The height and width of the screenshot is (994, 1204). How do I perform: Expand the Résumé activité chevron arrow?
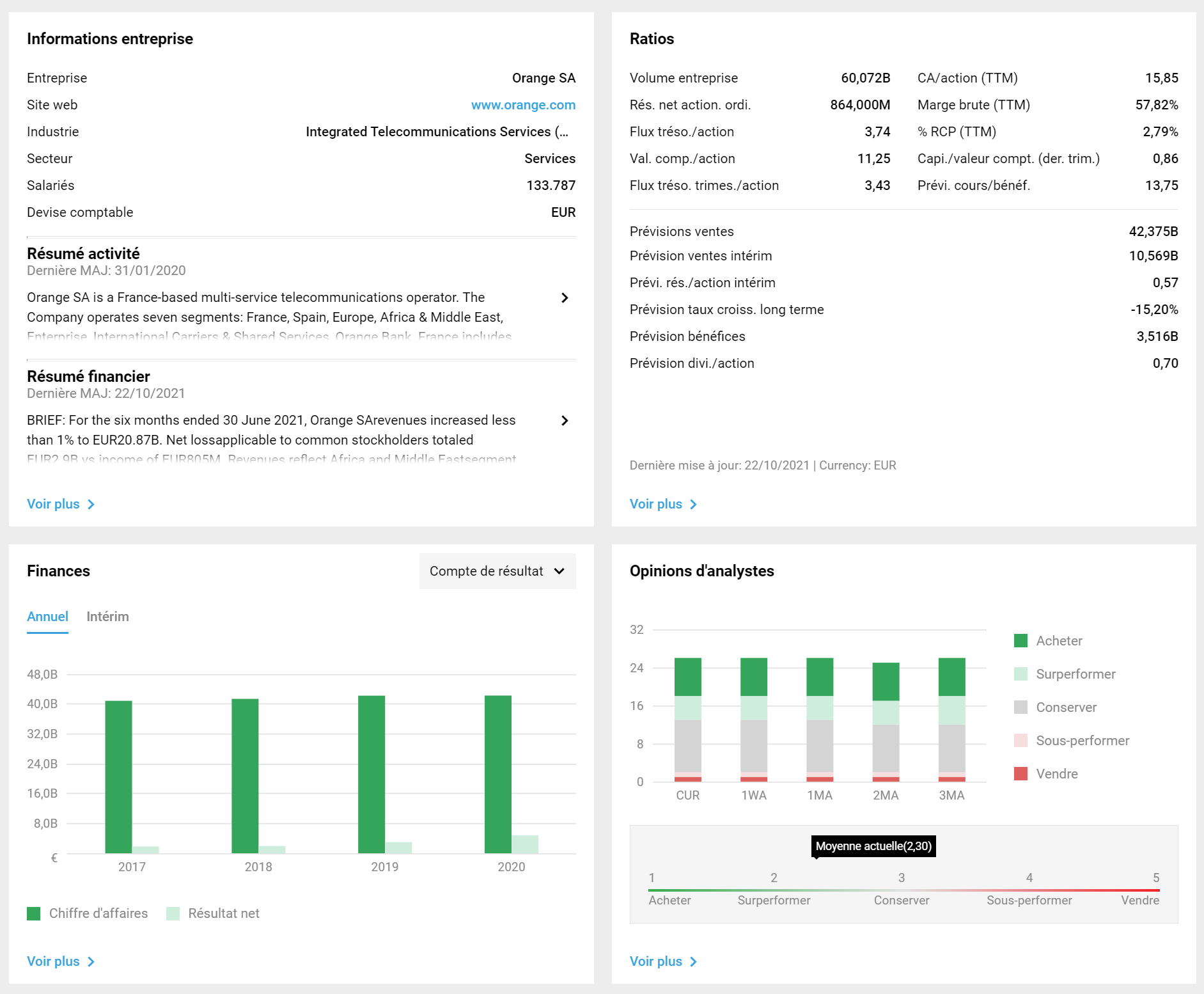pos(565,297)
